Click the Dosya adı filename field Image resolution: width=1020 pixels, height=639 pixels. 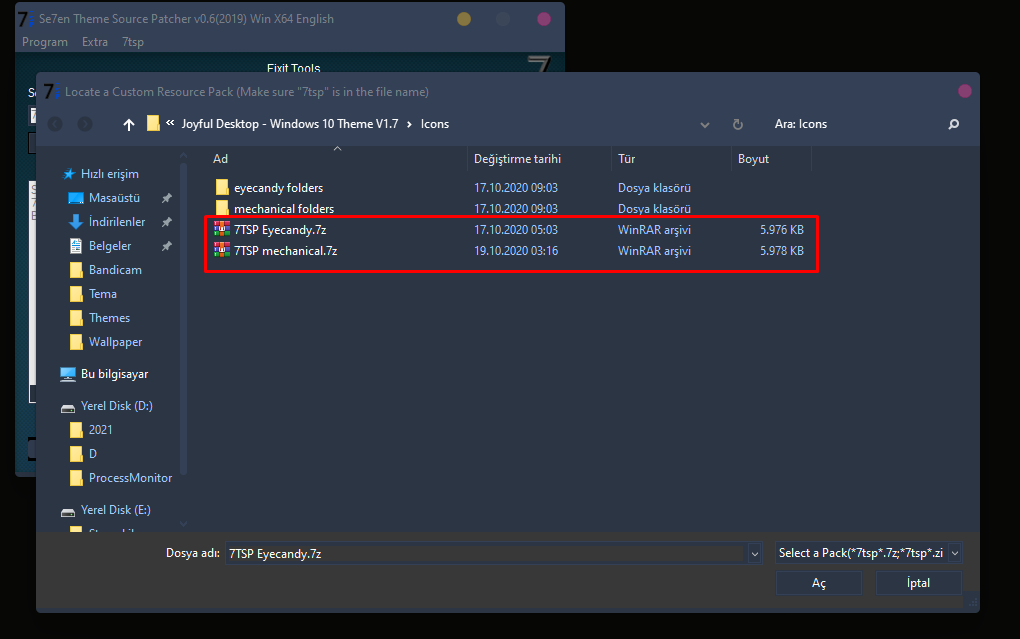[485, 554]
